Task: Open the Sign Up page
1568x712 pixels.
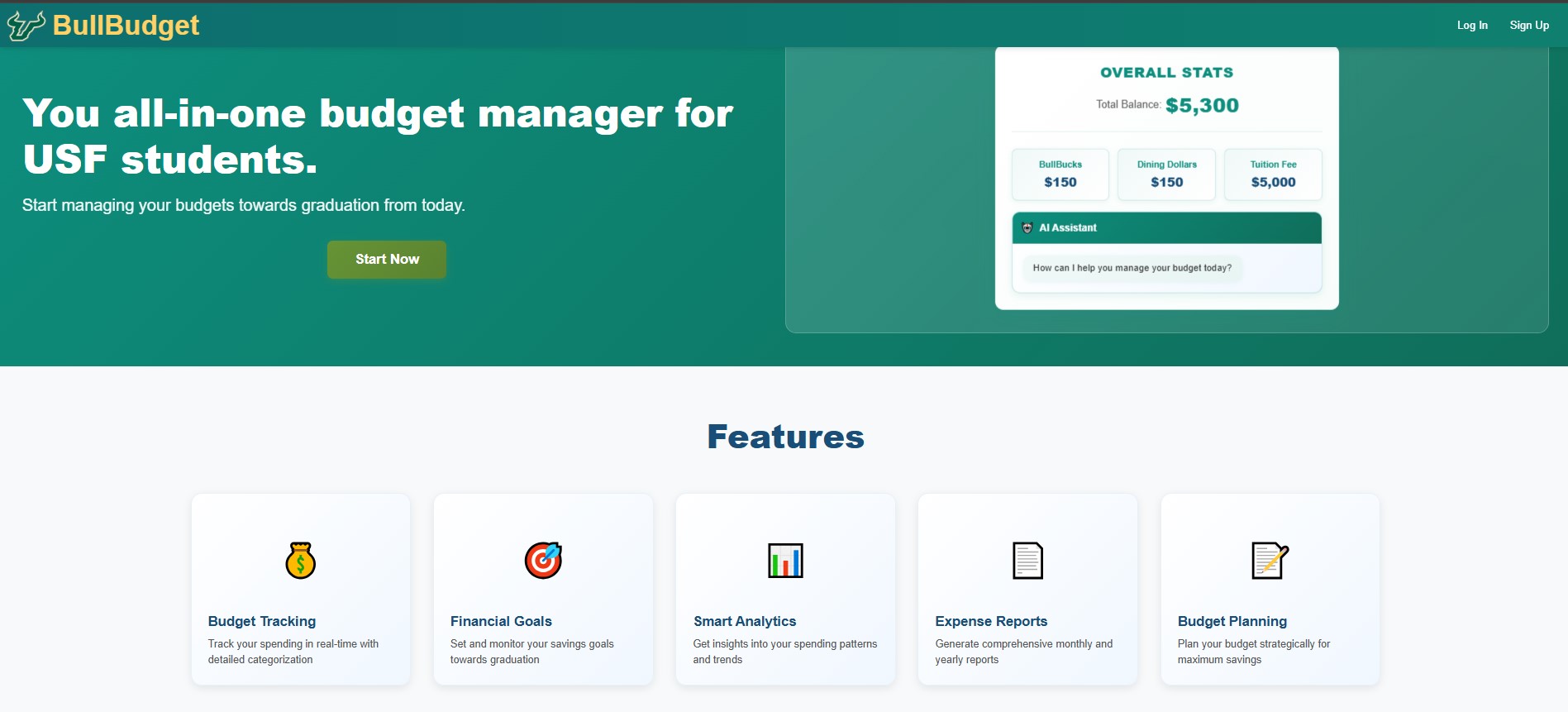Action: (1529, 26)
